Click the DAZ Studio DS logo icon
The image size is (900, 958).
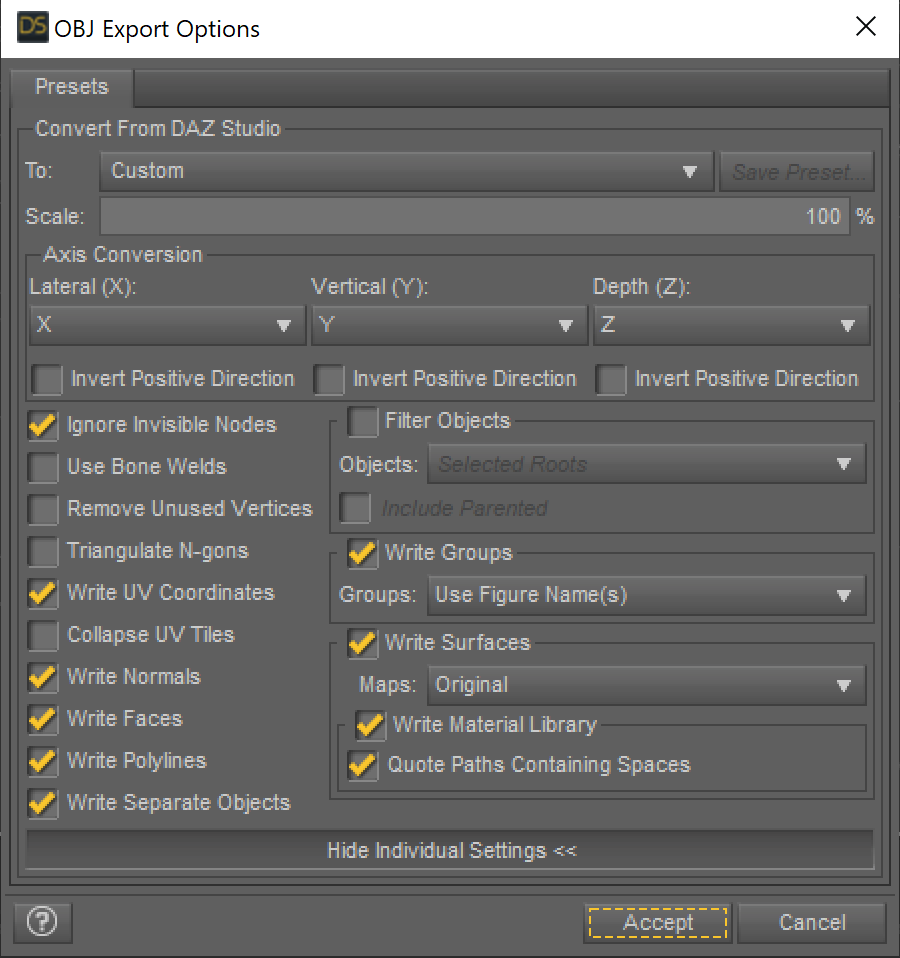(x=32, y=28)
